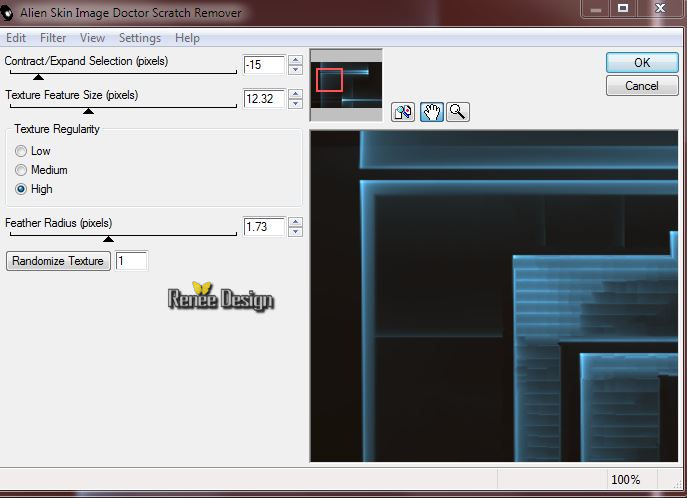This screenshot has width=687, height=498.
Task: Decrease Contract/Expand Selection value with down arrow
Action: pyautogui.click(x=296, y=70)
